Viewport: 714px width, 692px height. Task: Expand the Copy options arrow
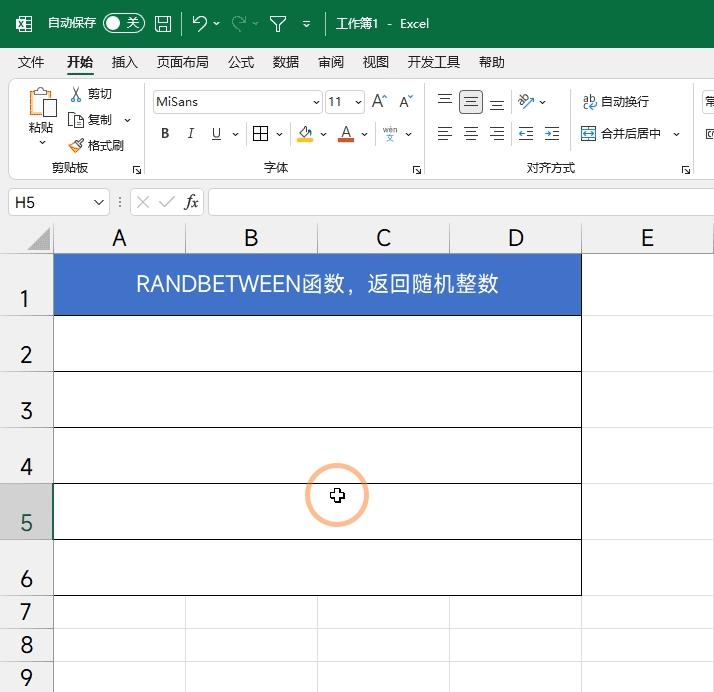pos(128,120)
